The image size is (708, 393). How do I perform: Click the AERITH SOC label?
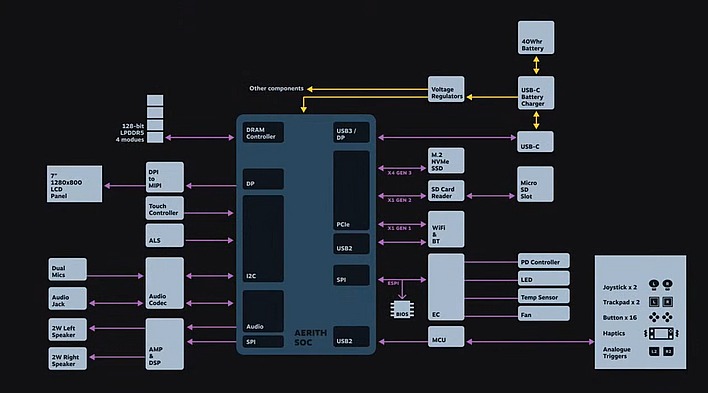click(310, 337)
